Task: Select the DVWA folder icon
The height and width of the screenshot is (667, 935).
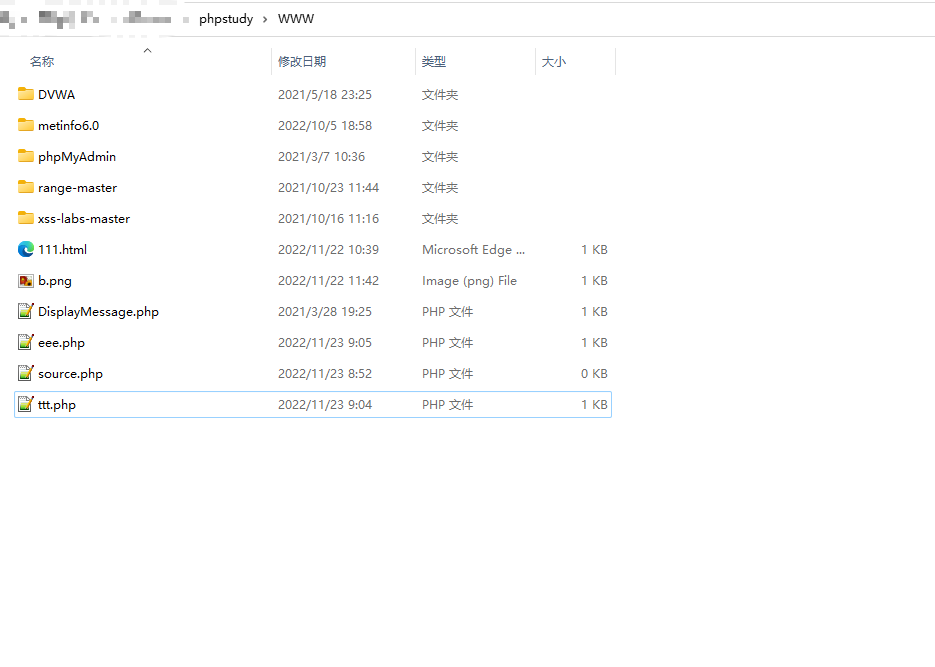Action: tap(26, 94)
